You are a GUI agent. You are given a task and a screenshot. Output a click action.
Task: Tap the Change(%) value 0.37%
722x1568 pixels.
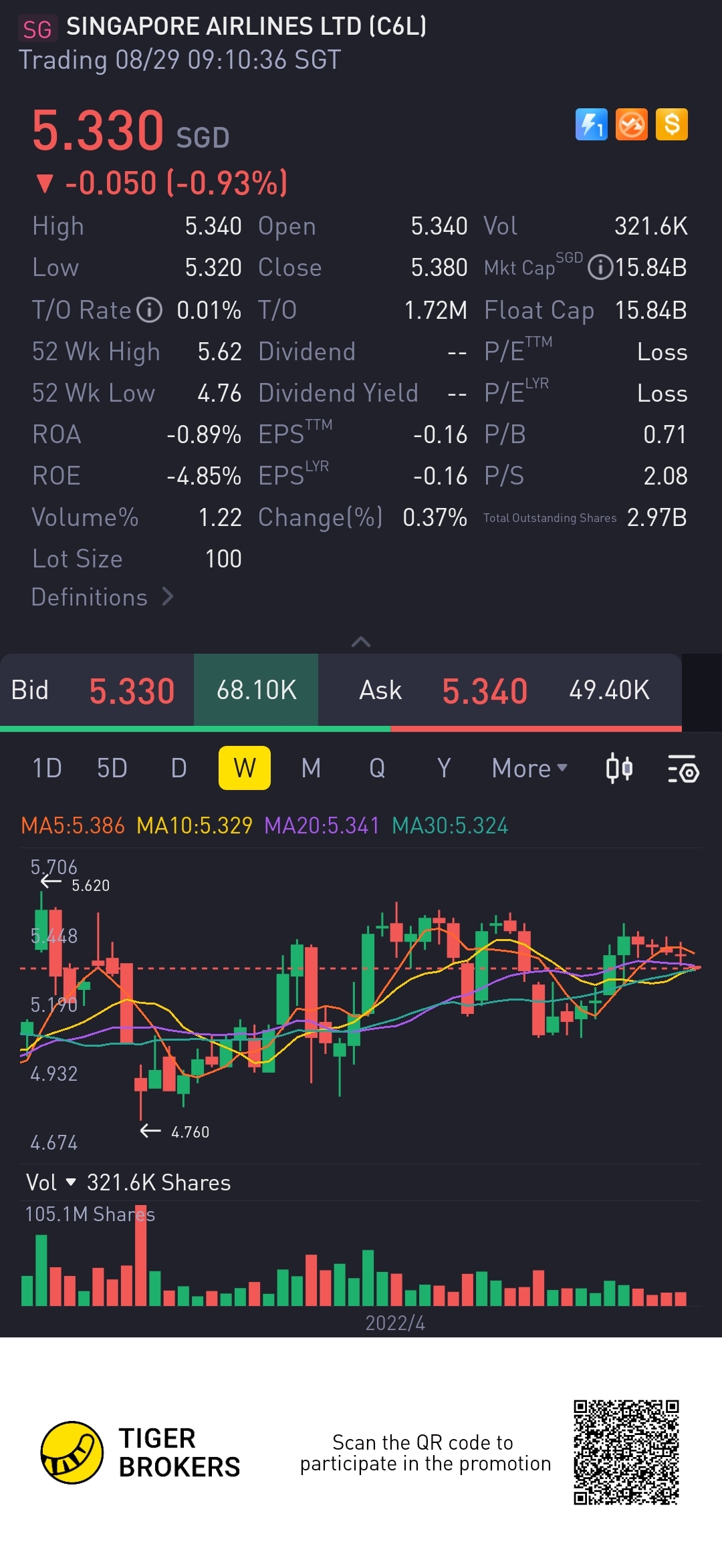point(435,517)
